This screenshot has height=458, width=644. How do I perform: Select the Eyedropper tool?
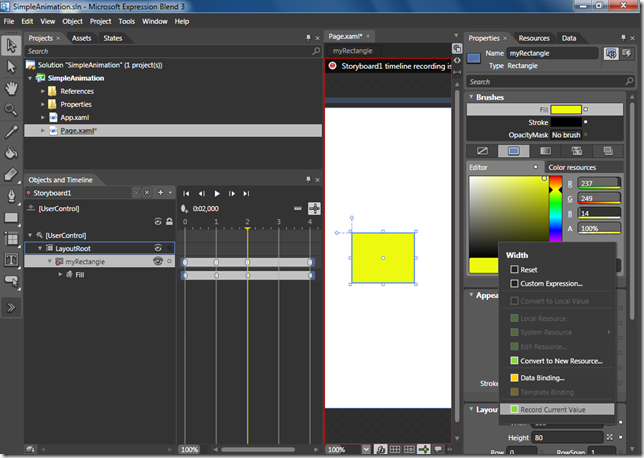click(12, 131)
